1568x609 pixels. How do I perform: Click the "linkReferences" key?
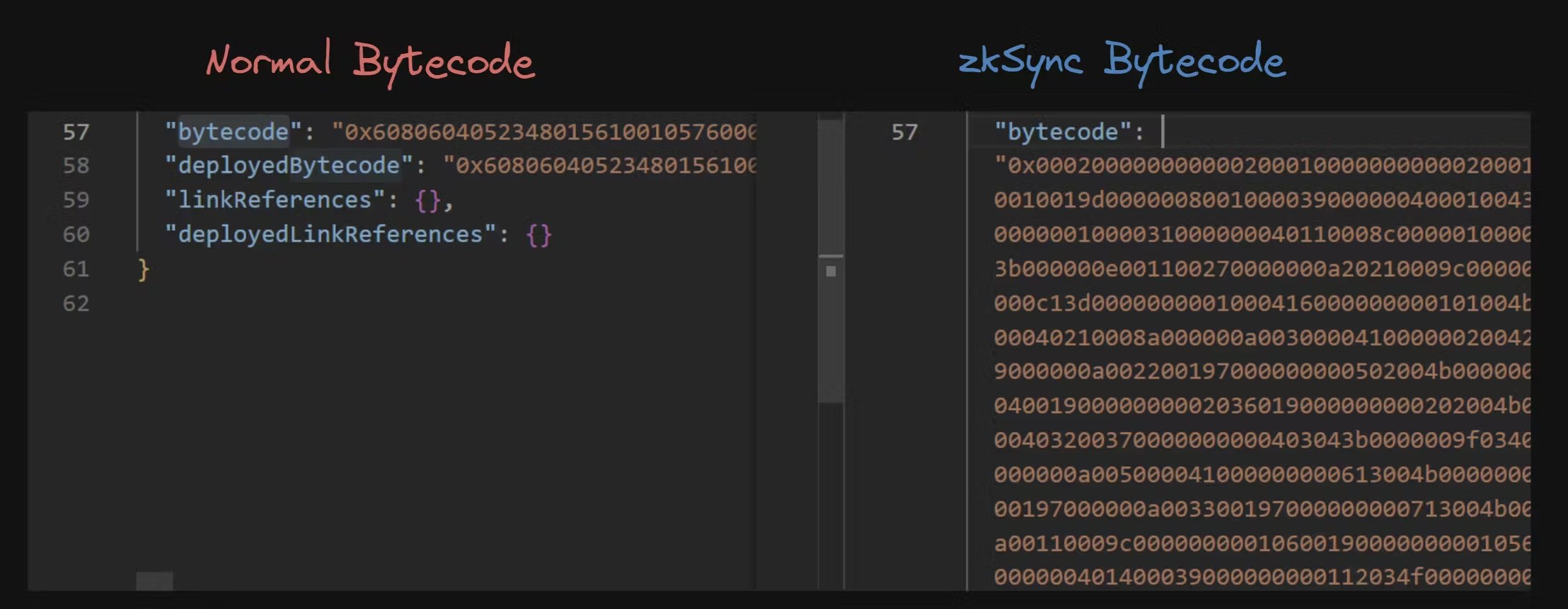pos(275,200)
